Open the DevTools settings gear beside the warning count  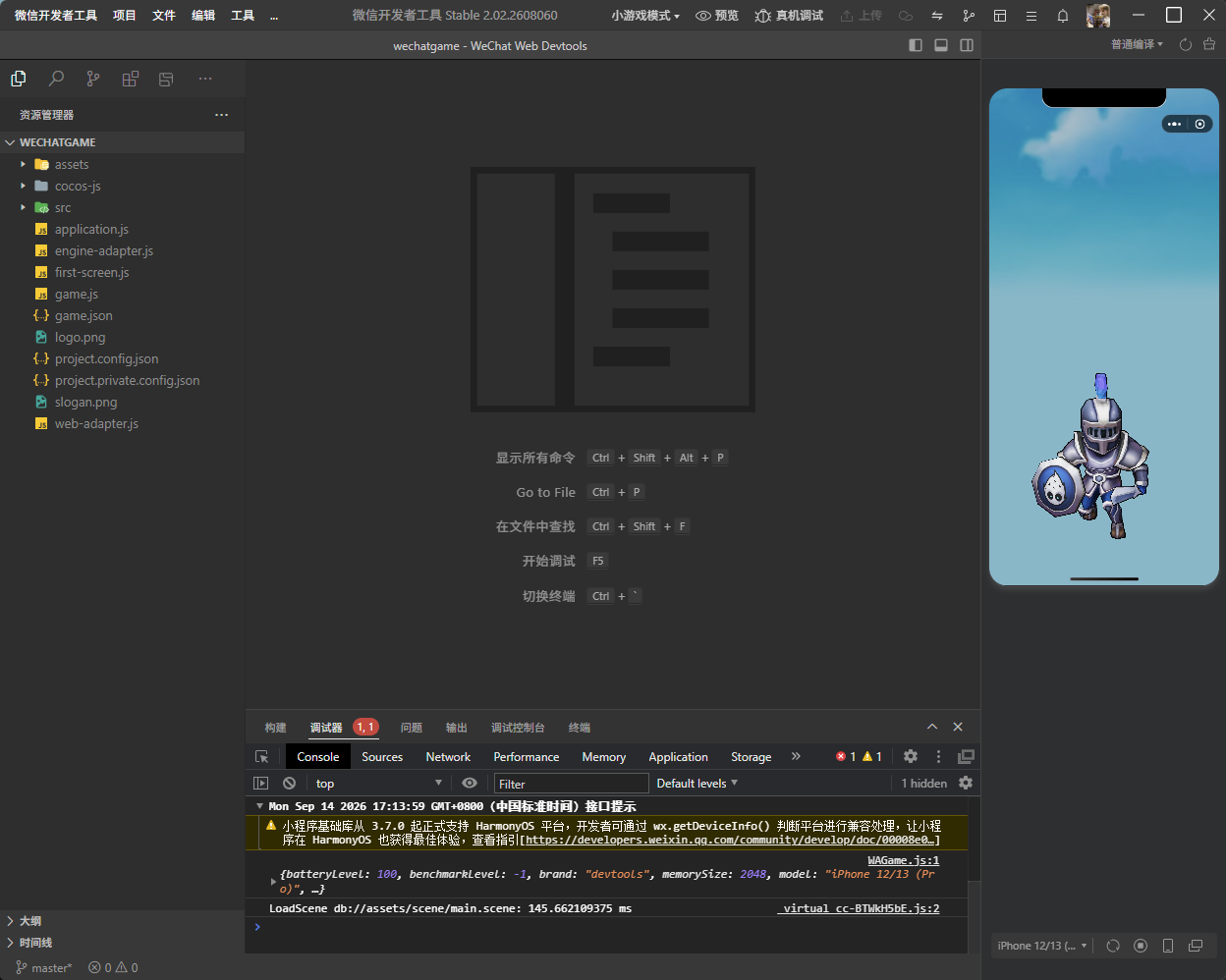tap(911, 756)
